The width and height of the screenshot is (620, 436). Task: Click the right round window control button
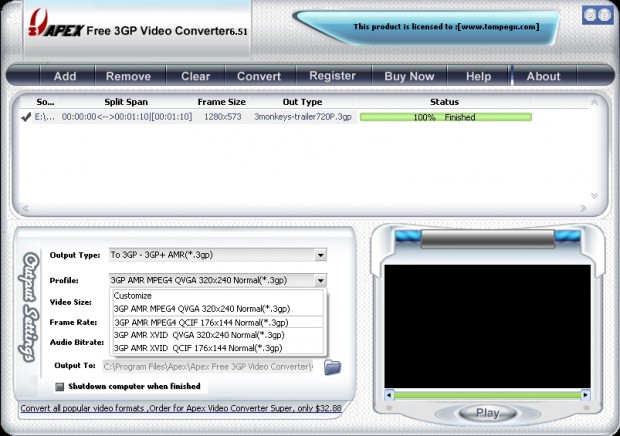point(605,15)
